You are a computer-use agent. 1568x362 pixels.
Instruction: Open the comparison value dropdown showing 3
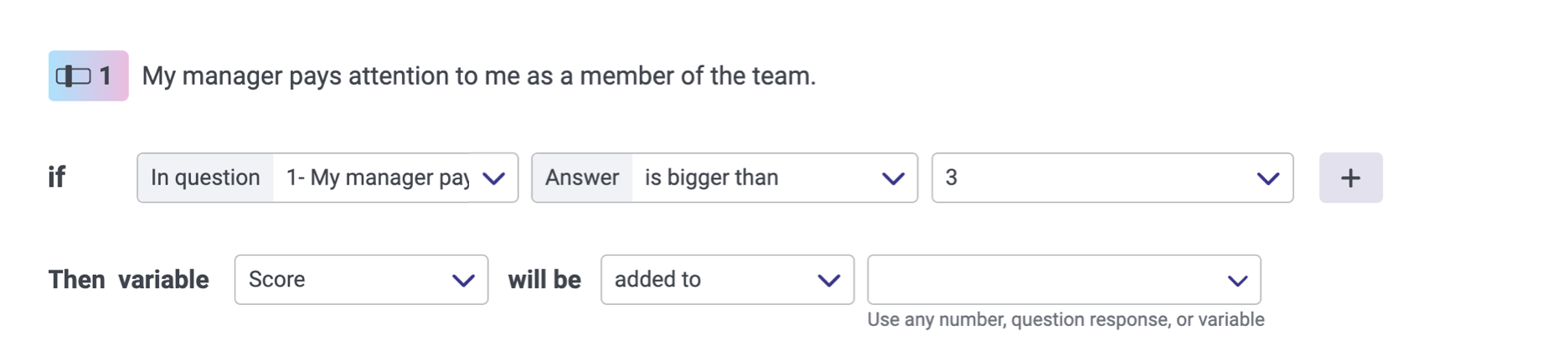click(1089, 178)
